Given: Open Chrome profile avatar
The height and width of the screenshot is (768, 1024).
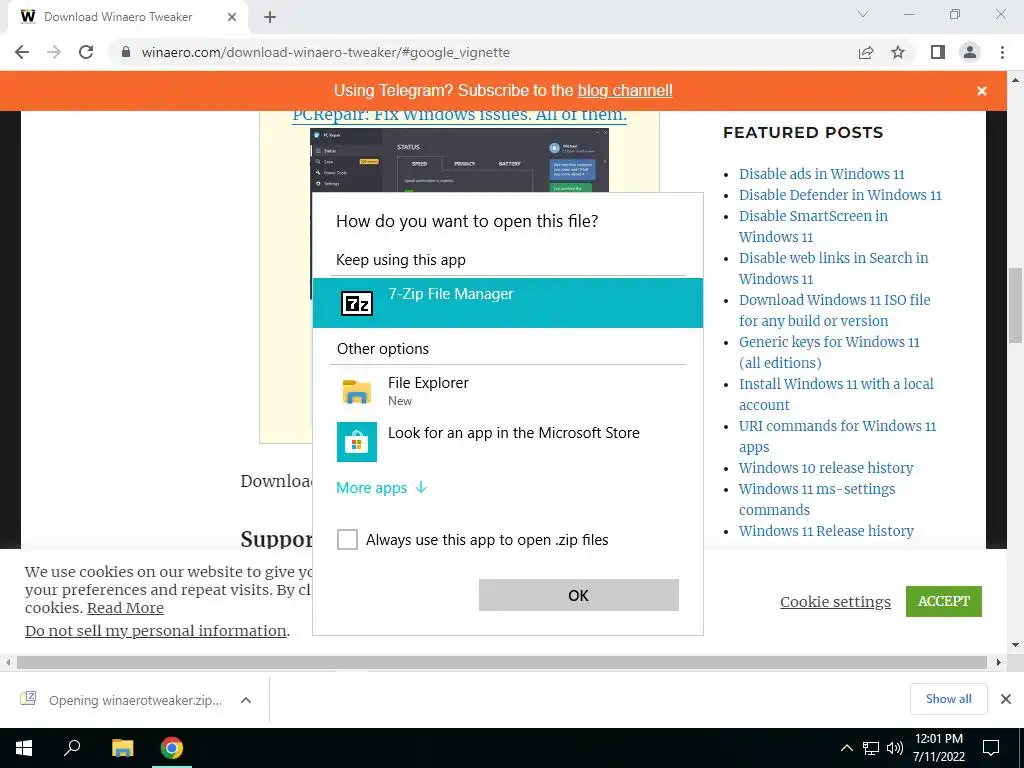Looking at the screenshot, I should tap(970, 52).
